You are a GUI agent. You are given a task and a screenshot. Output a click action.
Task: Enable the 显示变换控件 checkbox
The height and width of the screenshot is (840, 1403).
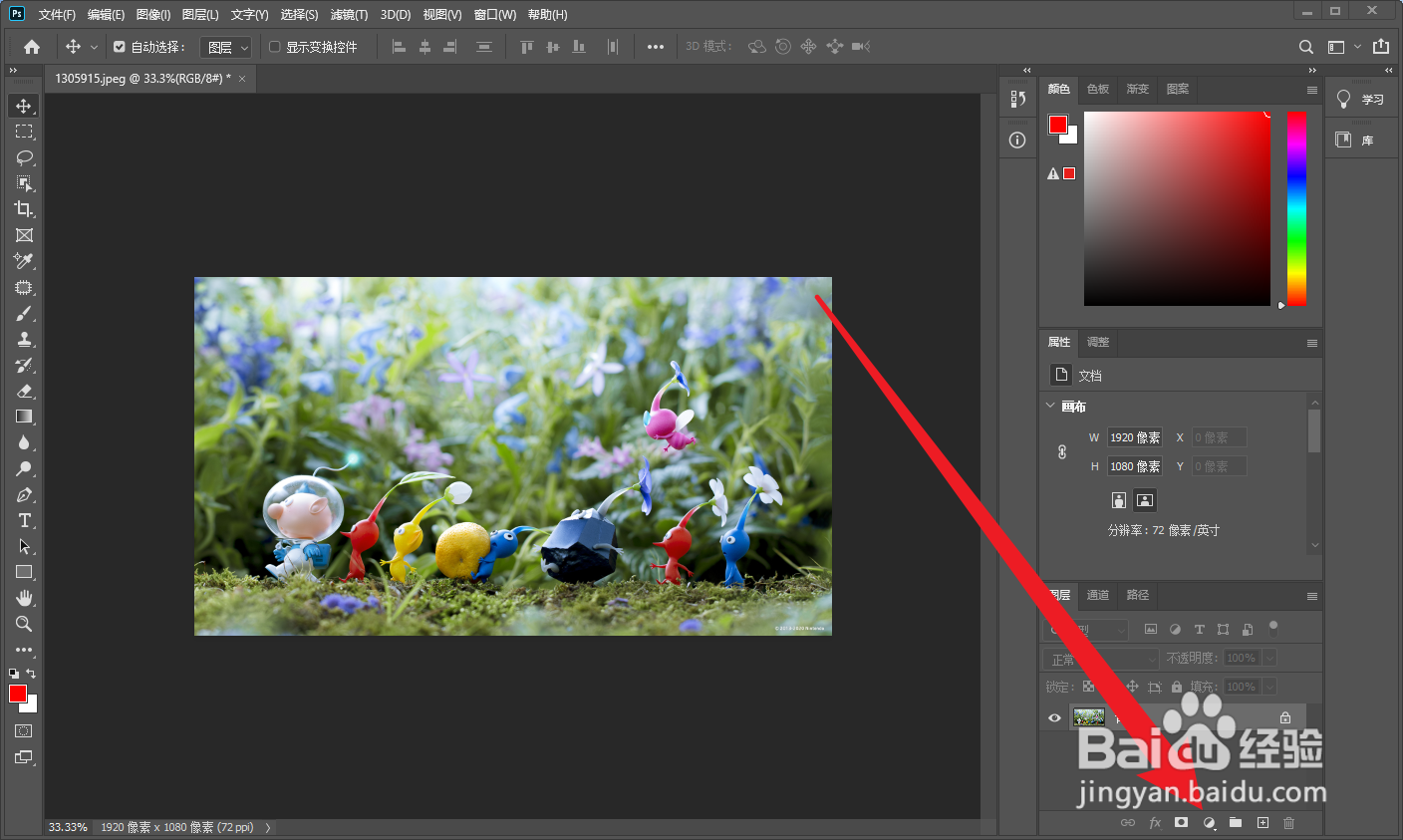(275, 47)
